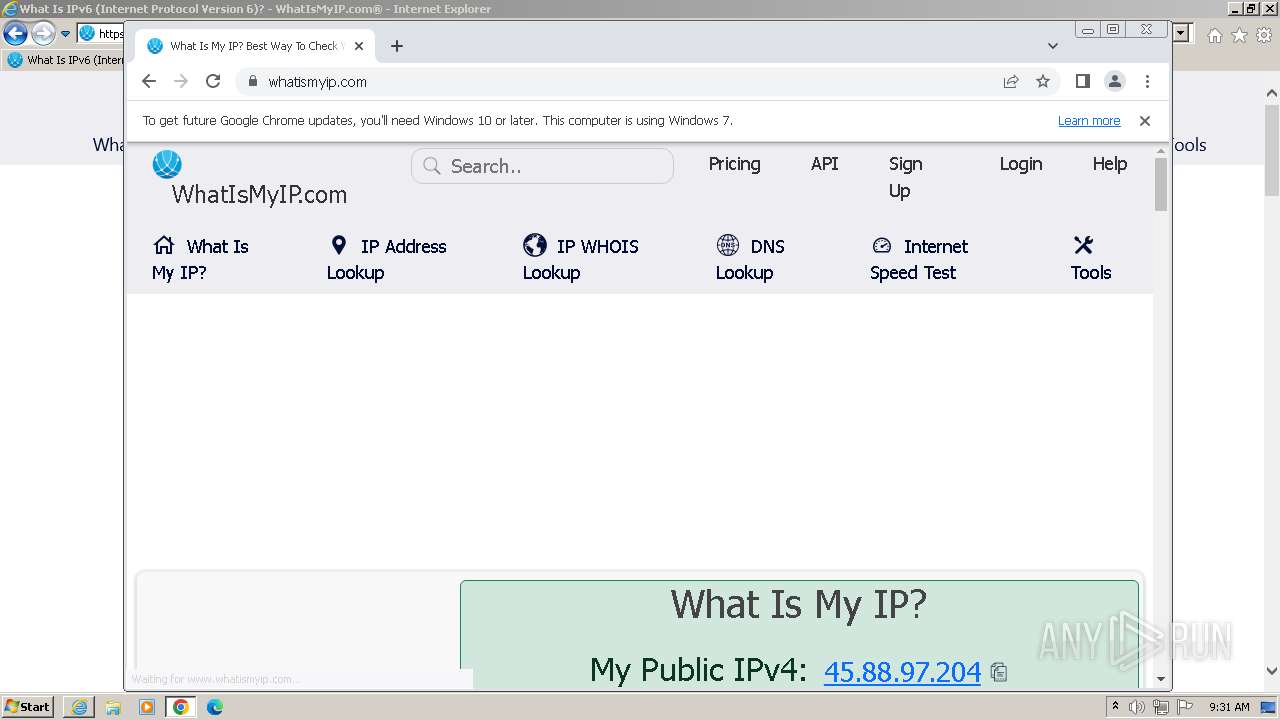Click Chrome's forward arrow button
The image size is (1280, 720).
point(181,82)
